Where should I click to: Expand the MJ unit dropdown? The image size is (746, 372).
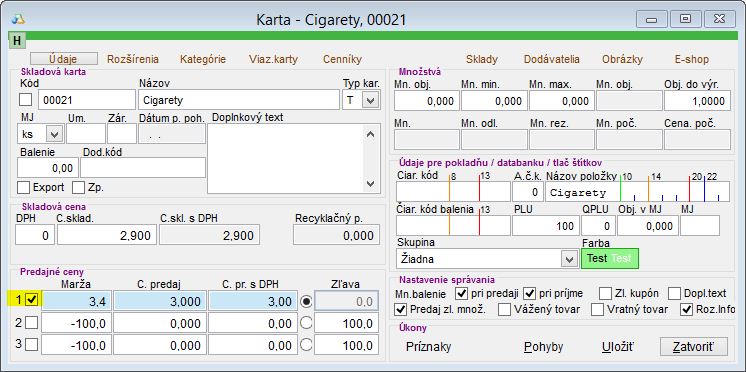pyautogui.click(x=54, y=134)
